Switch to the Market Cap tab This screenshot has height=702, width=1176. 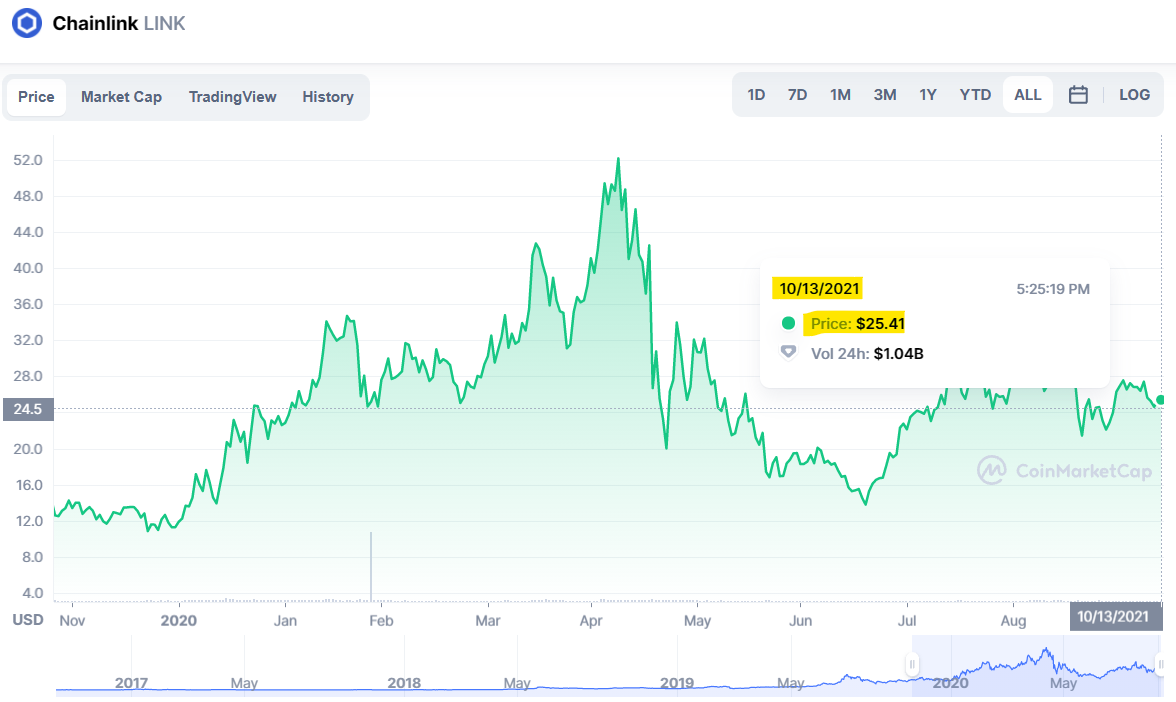(x=122, y=97)
